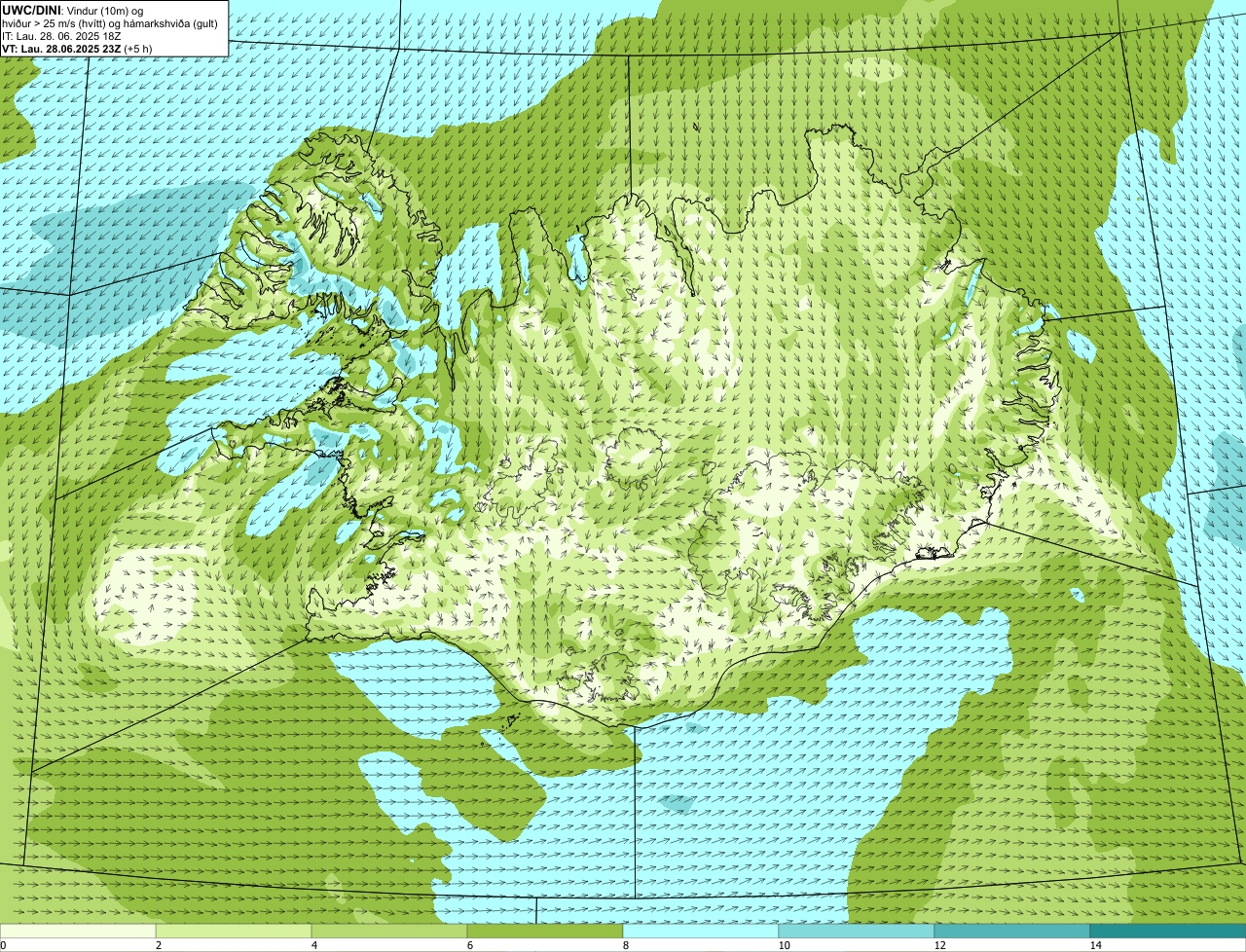Click the aqua 10–12 m/s legend swatch
This screenshot has width=1246, height=952.
pyautogui.click(x=857, y=931)
